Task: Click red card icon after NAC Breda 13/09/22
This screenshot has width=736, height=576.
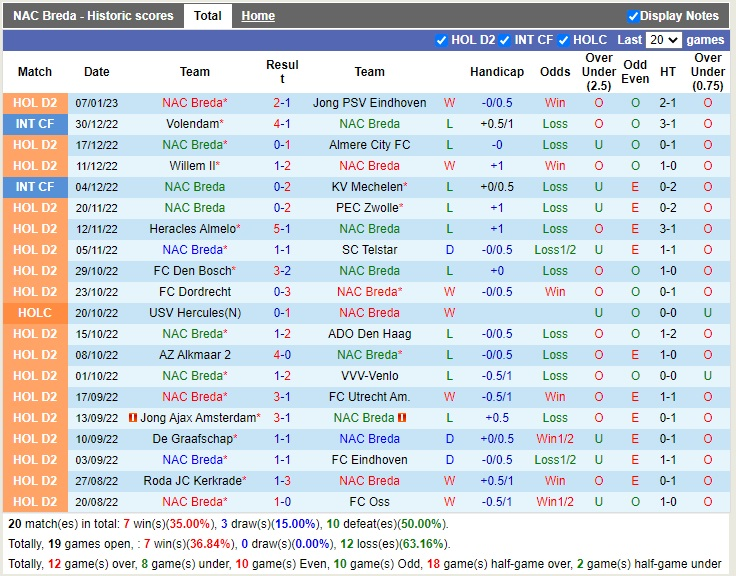Action: tap(402, 417)
